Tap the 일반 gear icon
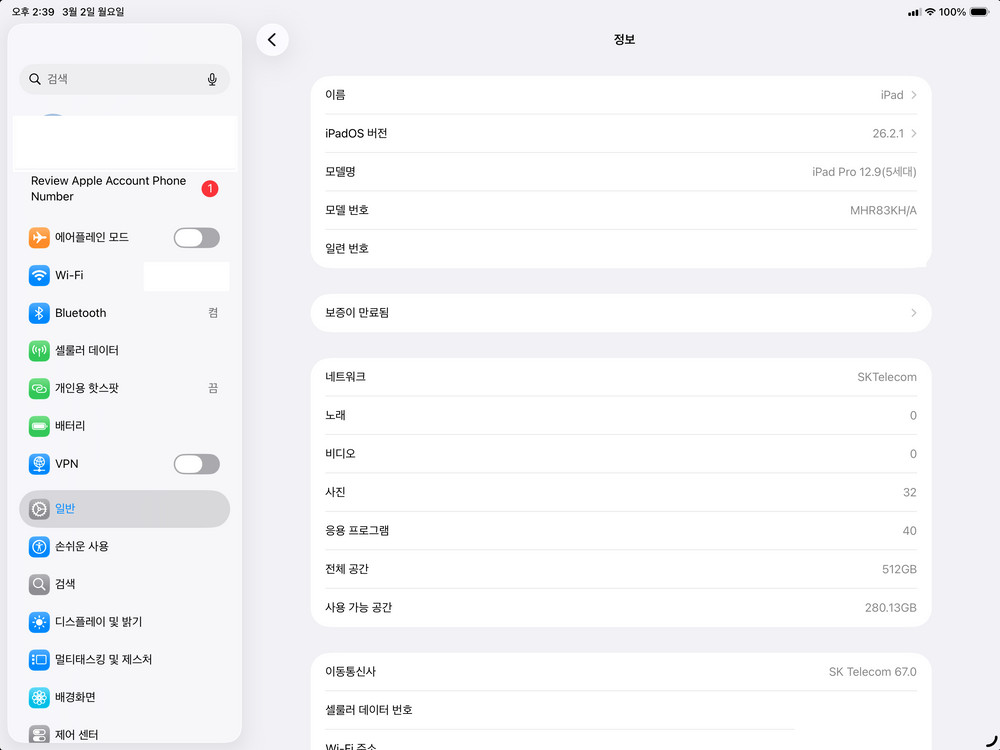1000x750 pixels. pyautogui.click(x=39, y=509)
